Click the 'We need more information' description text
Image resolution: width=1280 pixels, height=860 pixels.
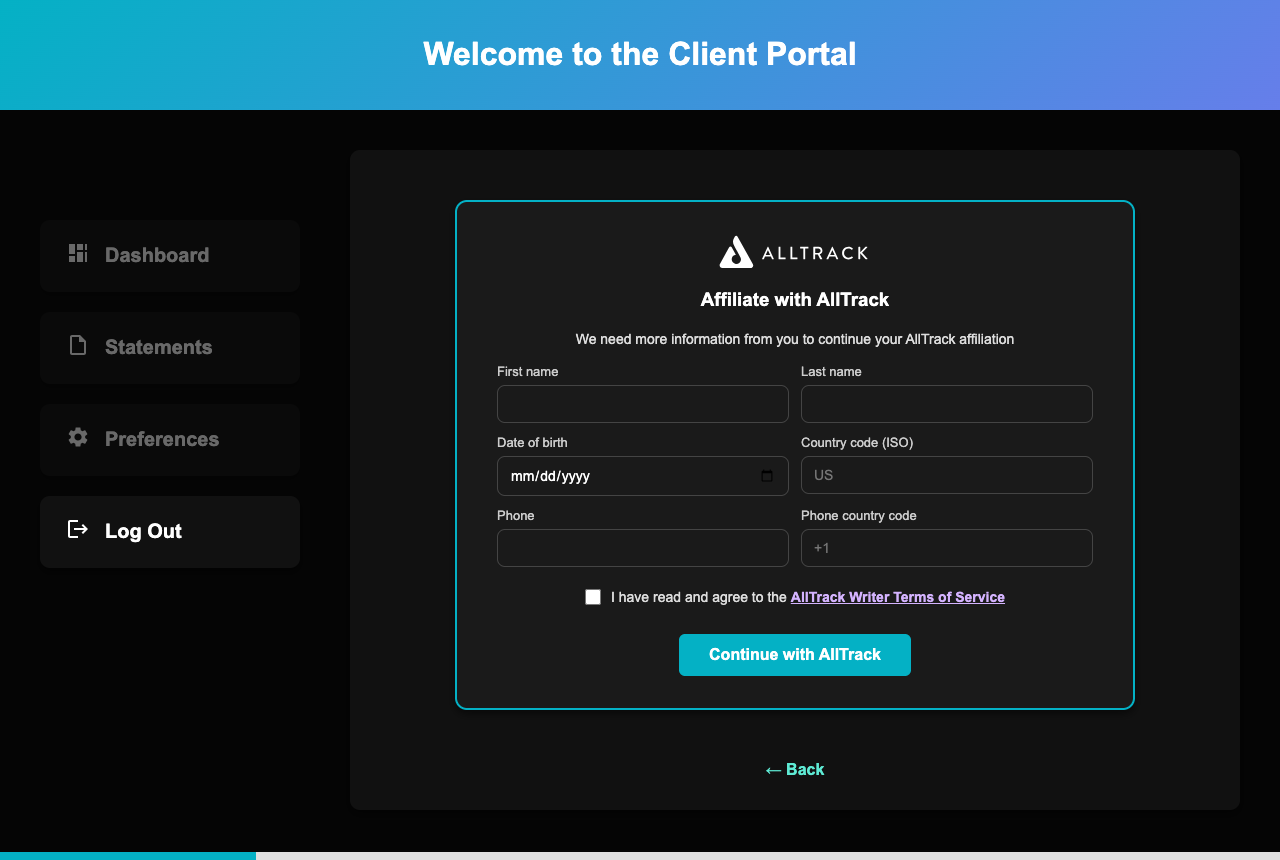795,340
